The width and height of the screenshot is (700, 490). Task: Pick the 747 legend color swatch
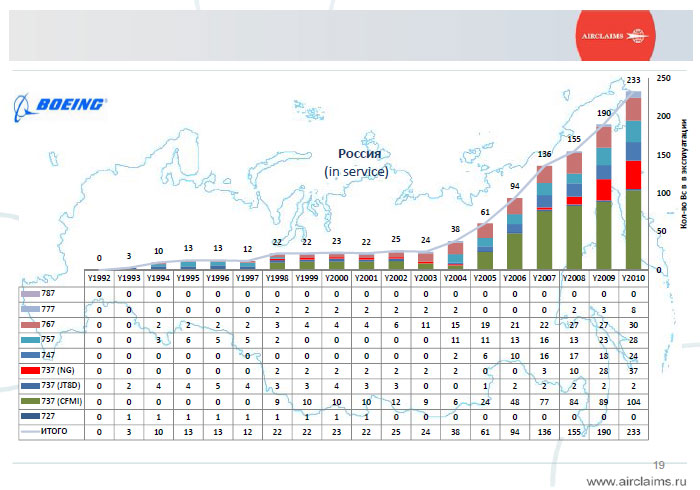point(30,356)
